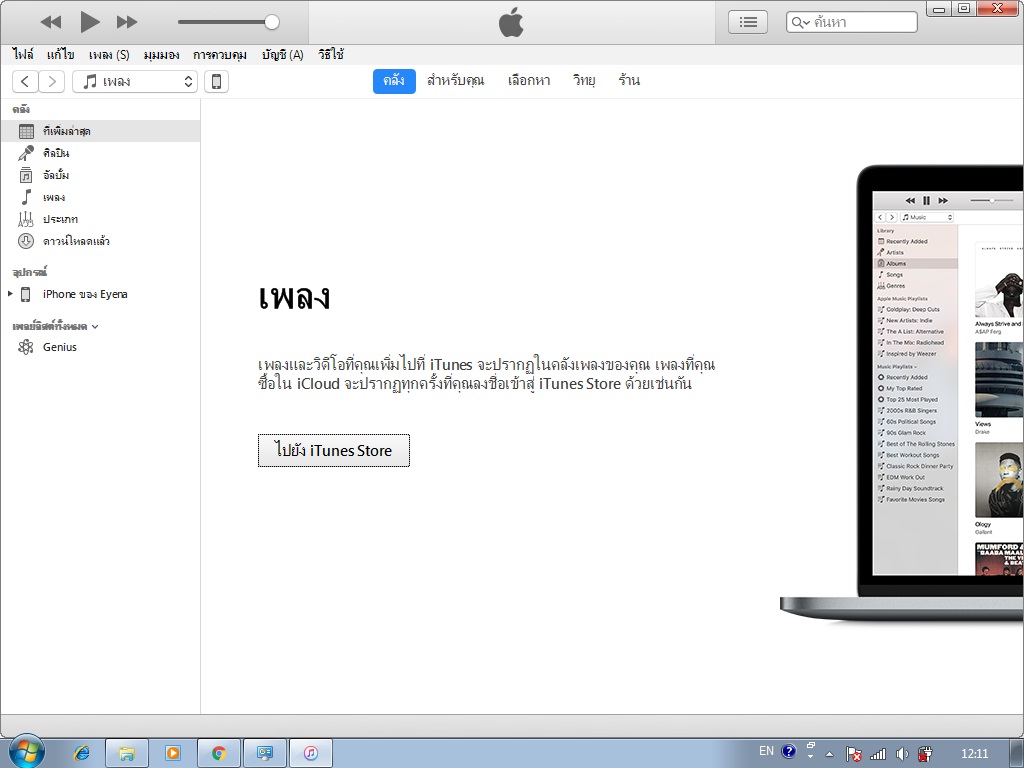Click the rewind previous track button
The width and height of the screenshot is (1024, 768).
click(51, 22)
